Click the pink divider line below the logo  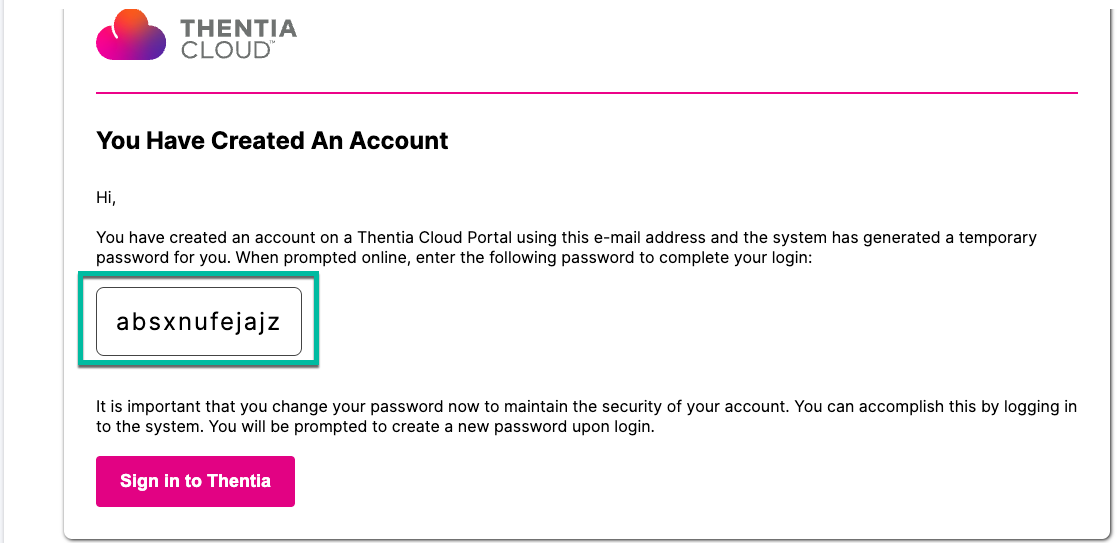pyautogui.click(x=587, y=93)
